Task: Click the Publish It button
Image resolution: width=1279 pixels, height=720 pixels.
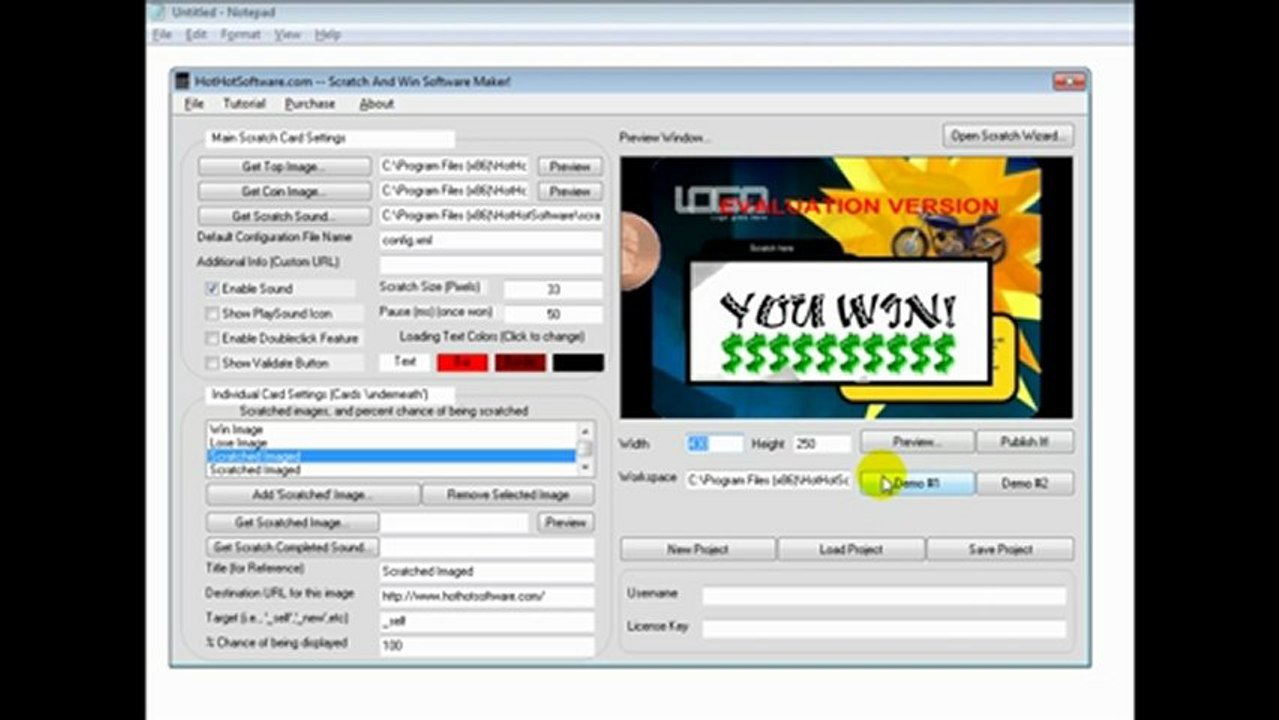Action: click(x=1025, y=442)
